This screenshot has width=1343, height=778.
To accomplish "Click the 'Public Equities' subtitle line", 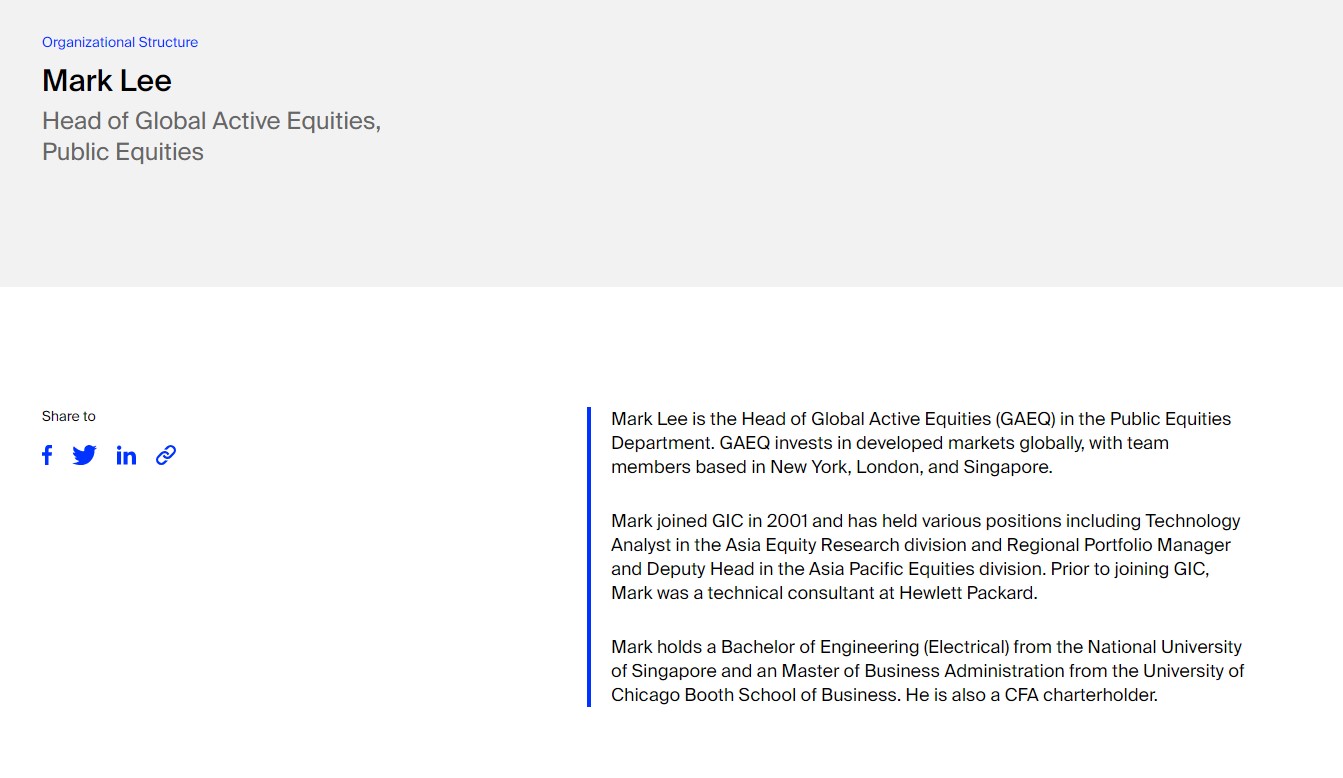I will pyautogui.click(x=123, y=152).
